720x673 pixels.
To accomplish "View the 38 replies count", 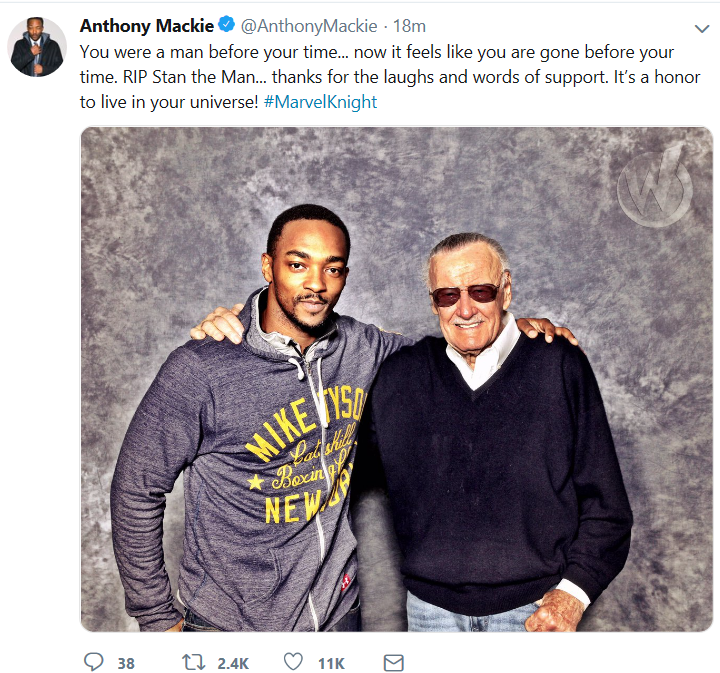I will (126, 663).
